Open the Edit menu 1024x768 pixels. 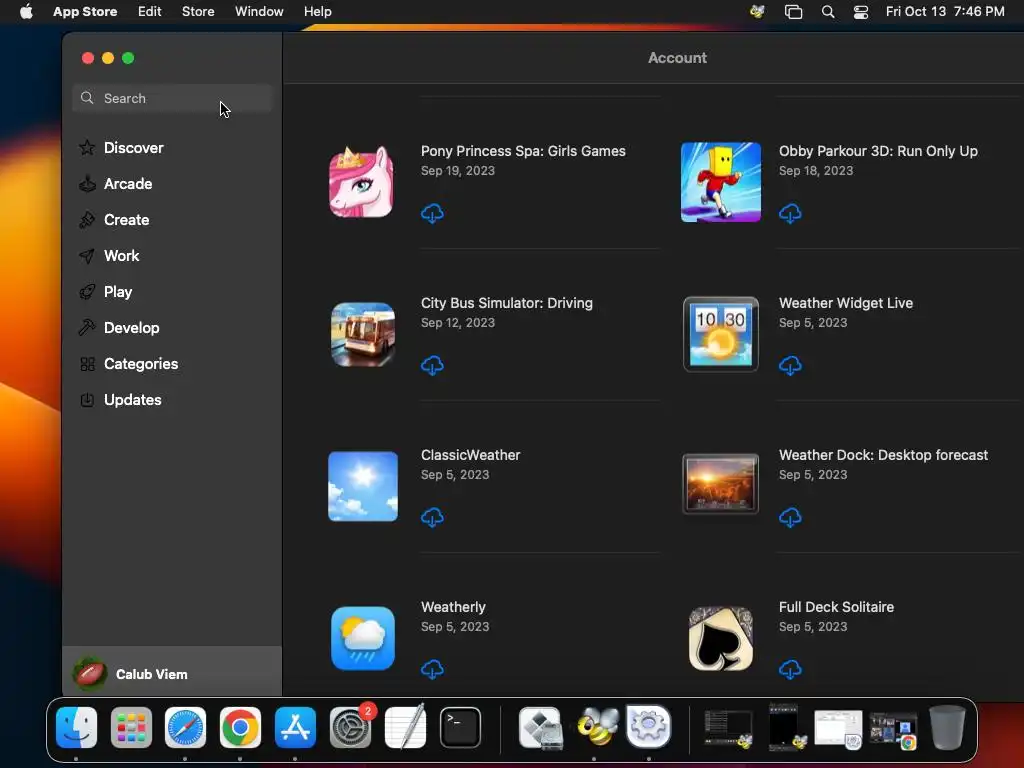pos(150,11)
